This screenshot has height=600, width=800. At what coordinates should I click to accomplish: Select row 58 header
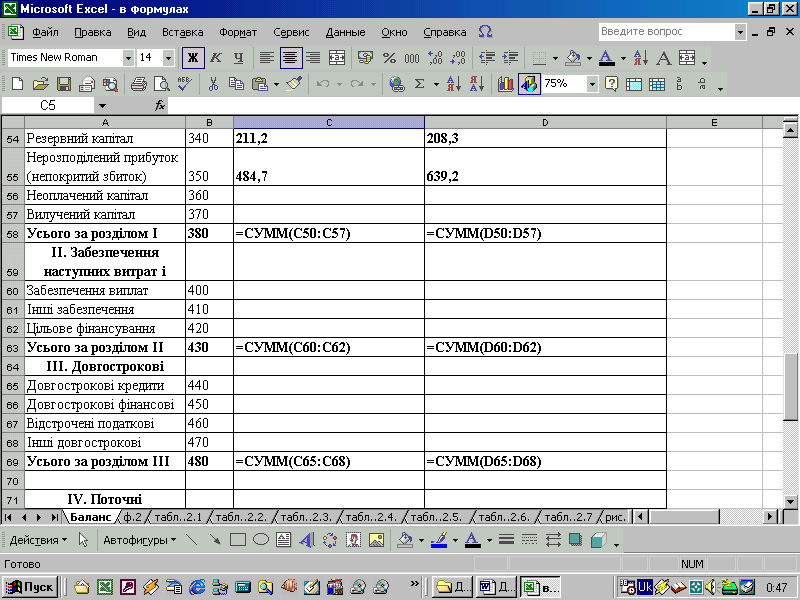point(12,234)
